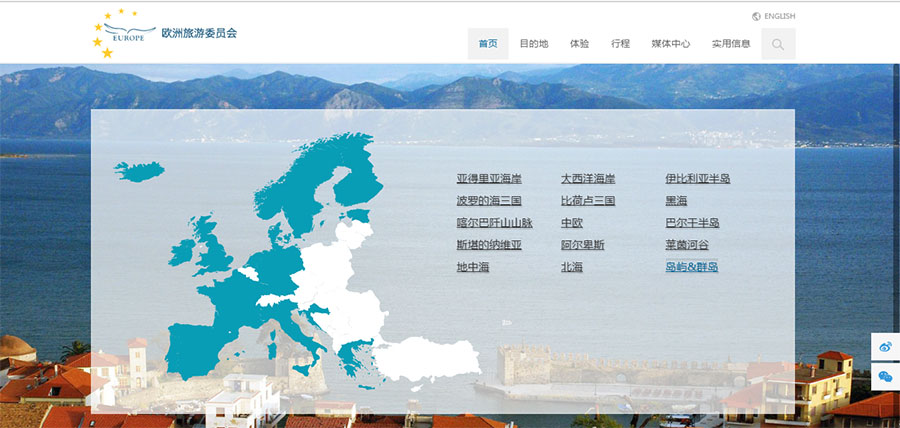Image resolution: width=900 pixels, height=428 pixels.
Task: Choose the highlighted 岛屿&群岛 link
Action: coord(692,267)
